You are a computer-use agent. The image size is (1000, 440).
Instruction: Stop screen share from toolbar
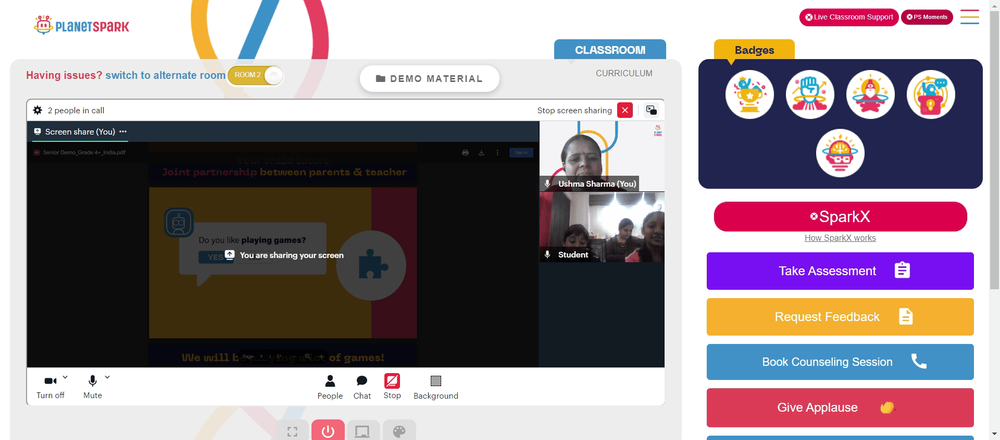coord(392,386)
